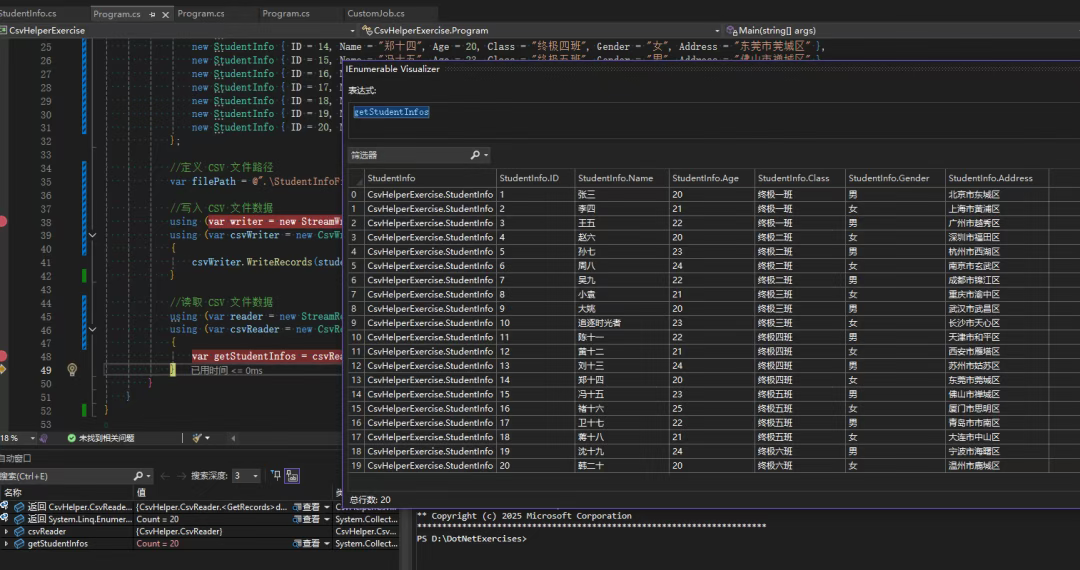Sort by the StudentInfo.Age column header
This screenshot has height=570, width=1080.
pos(705,178)
